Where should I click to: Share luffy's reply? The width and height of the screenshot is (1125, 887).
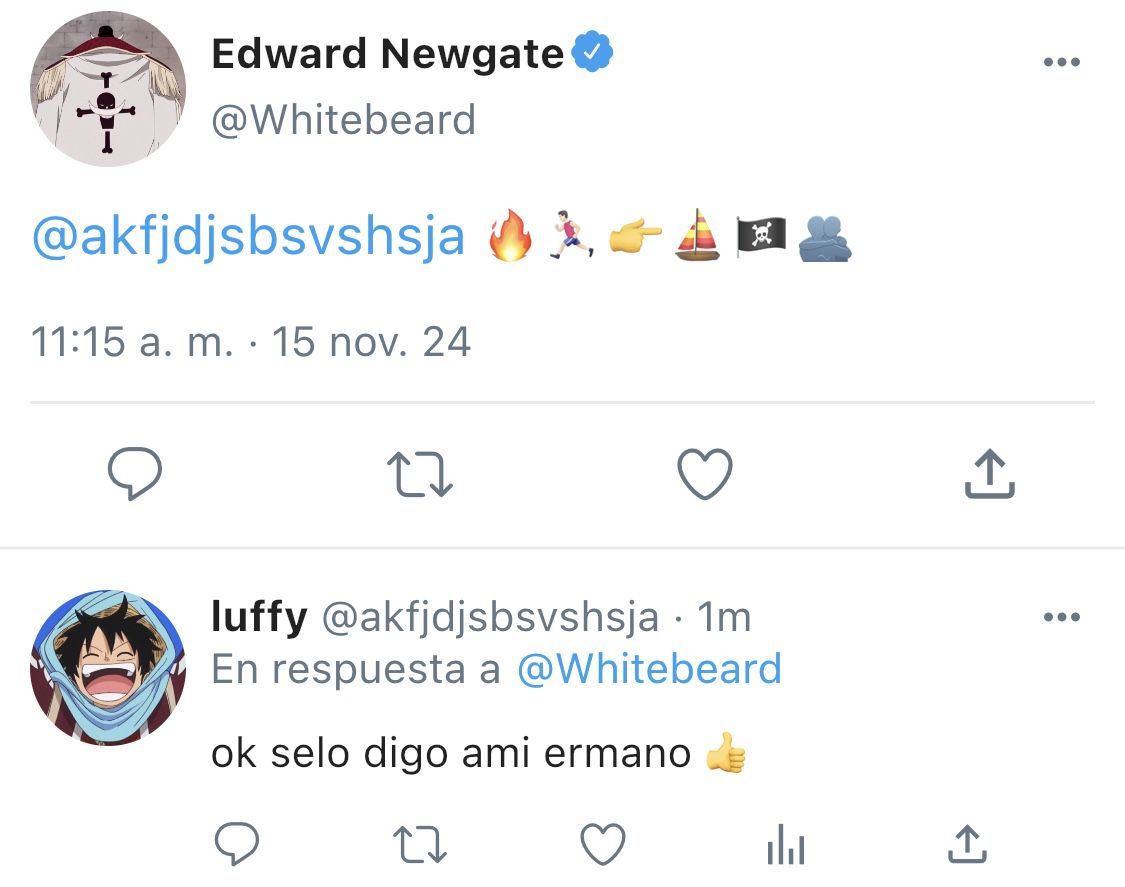(x=967, y=843)
